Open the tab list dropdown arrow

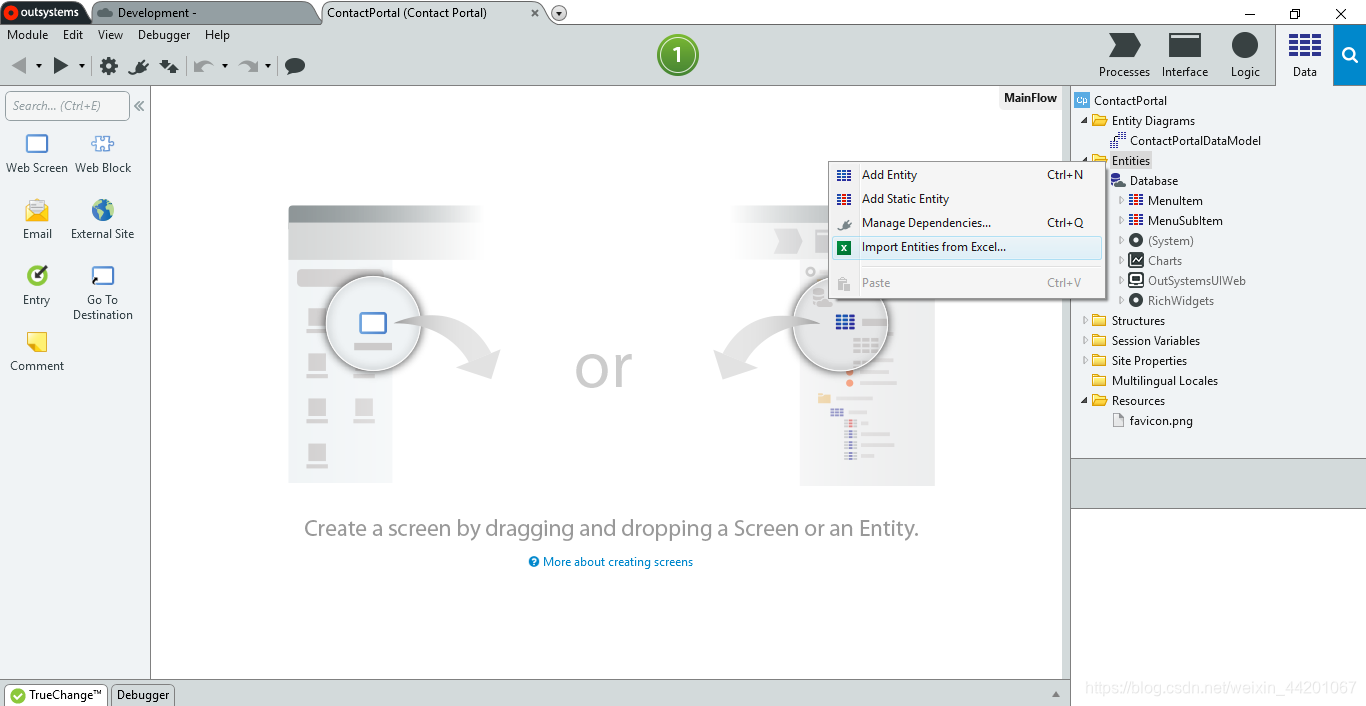click(559, 13)
